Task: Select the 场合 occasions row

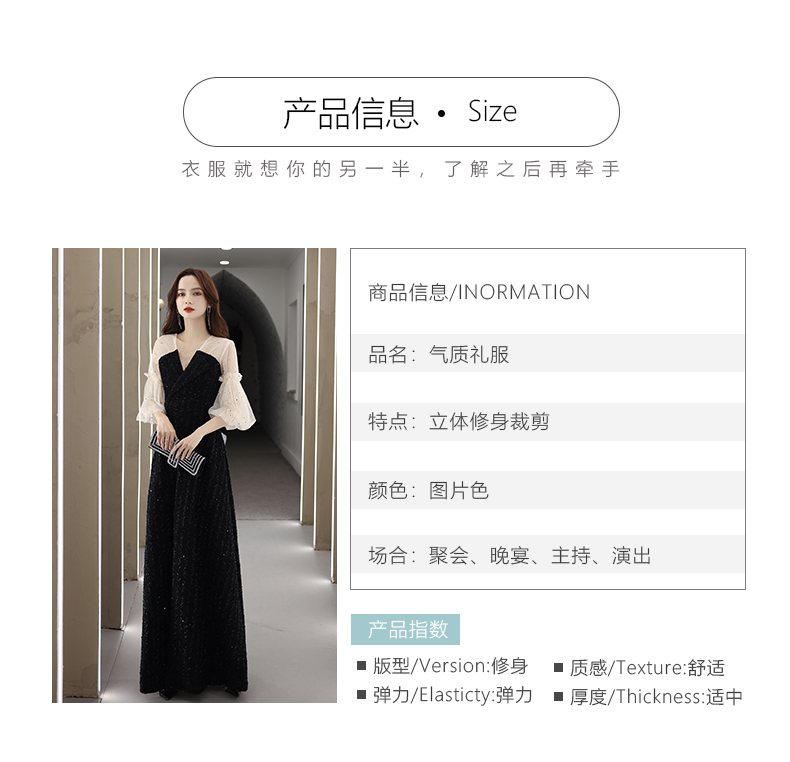Action: click(x=548, y=554)
